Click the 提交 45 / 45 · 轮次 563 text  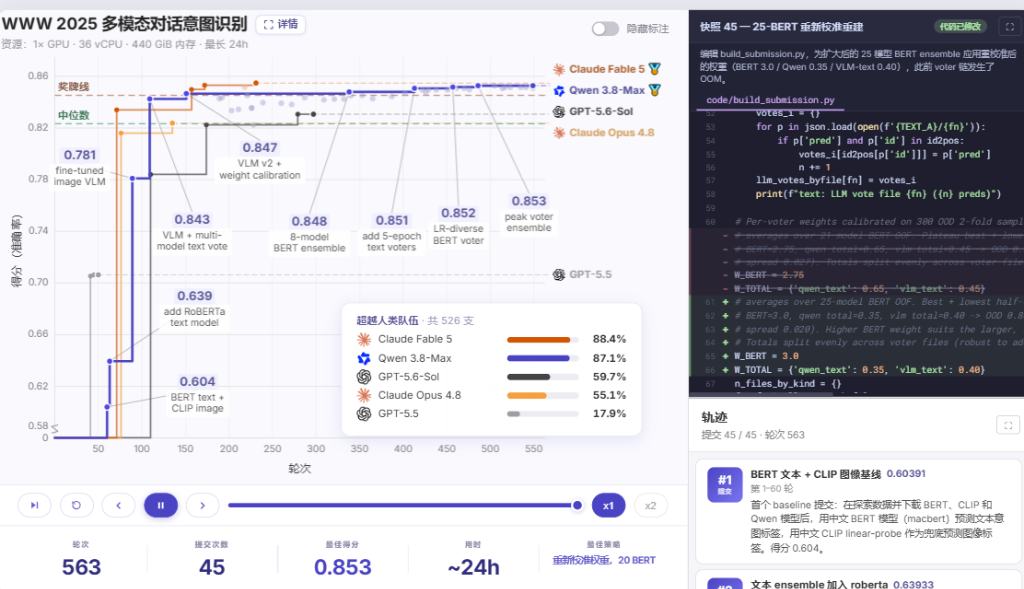click(752, 435)
